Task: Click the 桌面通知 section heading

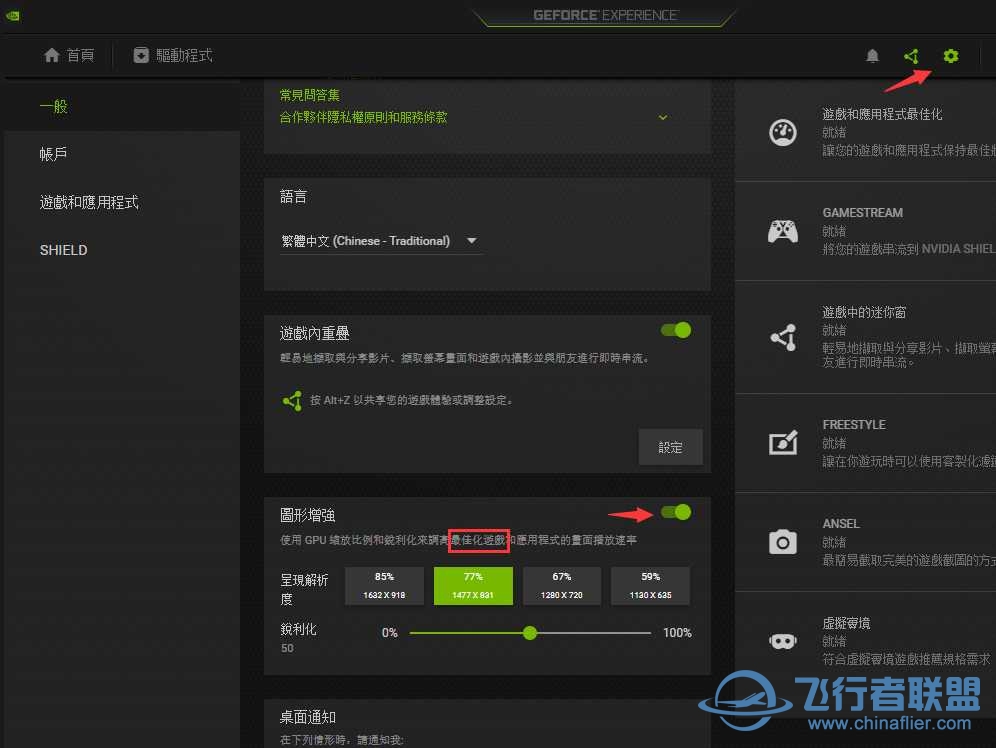Action: coord(307,717)
